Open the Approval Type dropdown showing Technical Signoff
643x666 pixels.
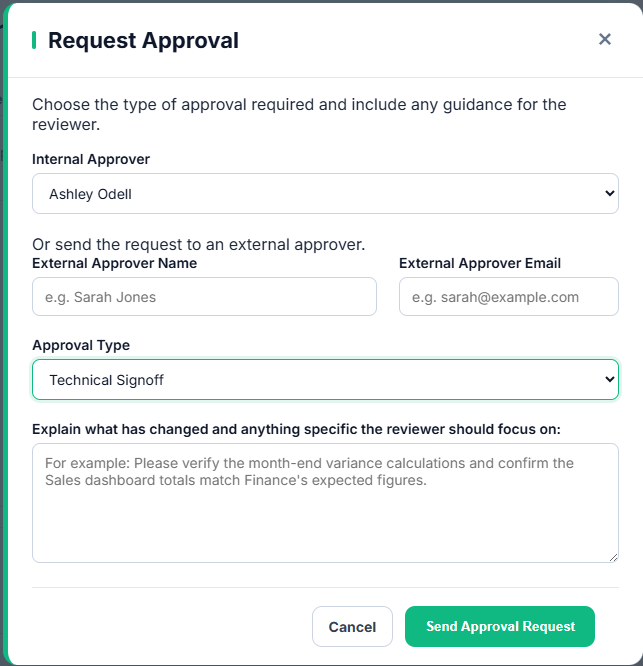point(325,380)
